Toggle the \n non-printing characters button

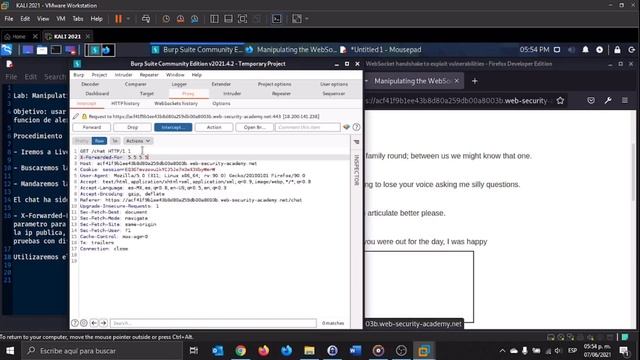pyautogui.click(x=115, y=141)
